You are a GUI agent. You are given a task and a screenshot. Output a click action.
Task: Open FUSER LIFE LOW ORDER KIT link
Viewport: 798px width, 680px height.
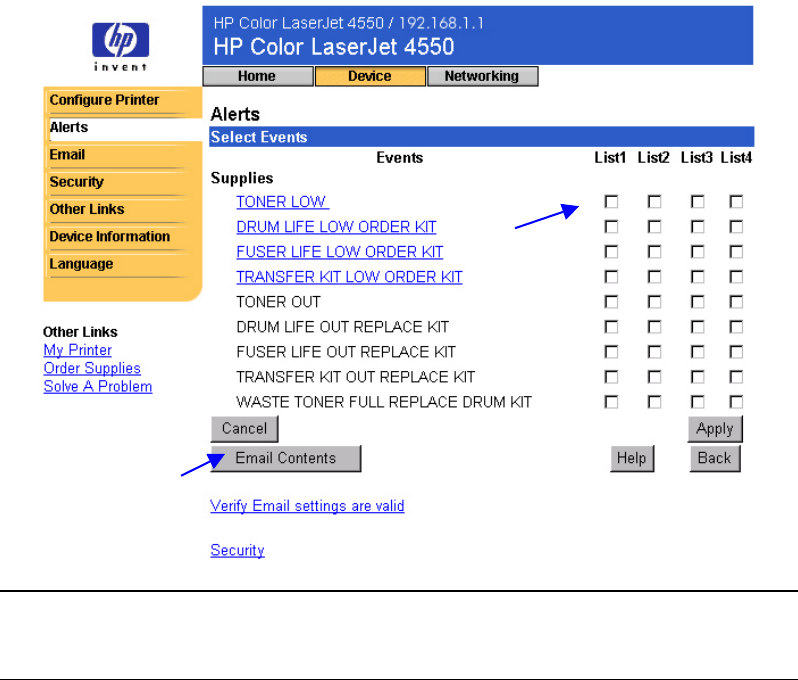pos(340,252)
